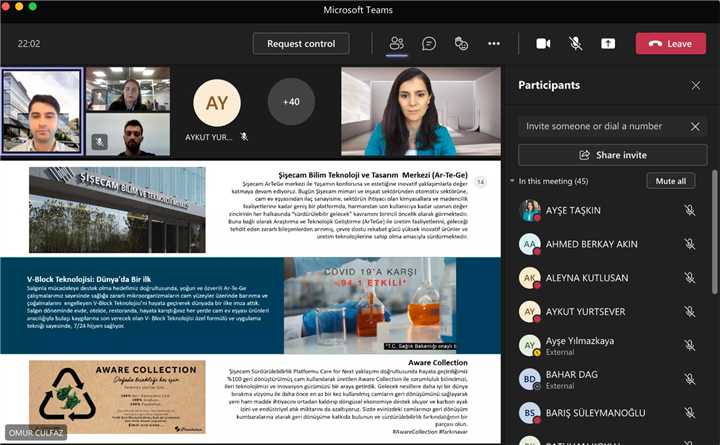Click slide number 14 badge
The image size is (720, 445).
point(480,182)
